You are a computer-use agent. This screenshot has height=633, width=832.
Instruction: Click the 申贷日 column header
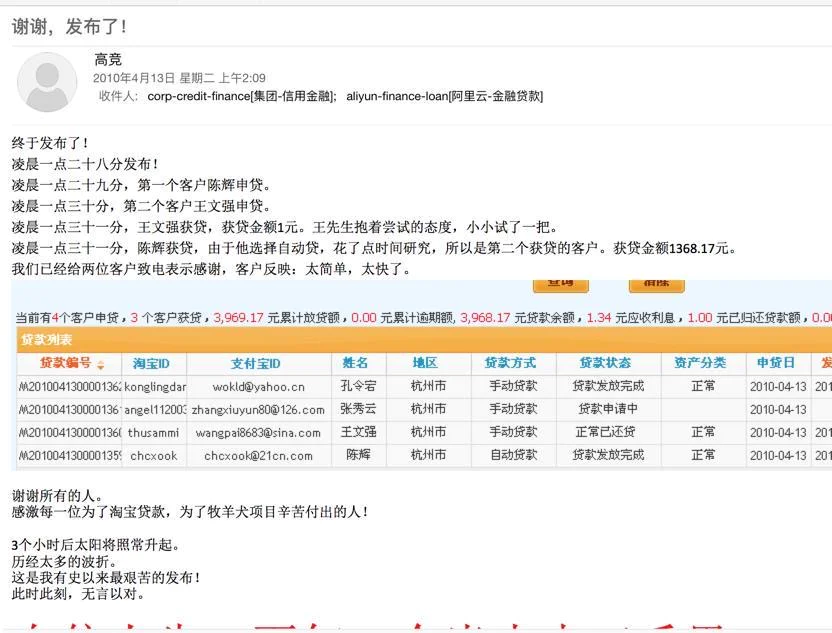(x=776, y=363)
